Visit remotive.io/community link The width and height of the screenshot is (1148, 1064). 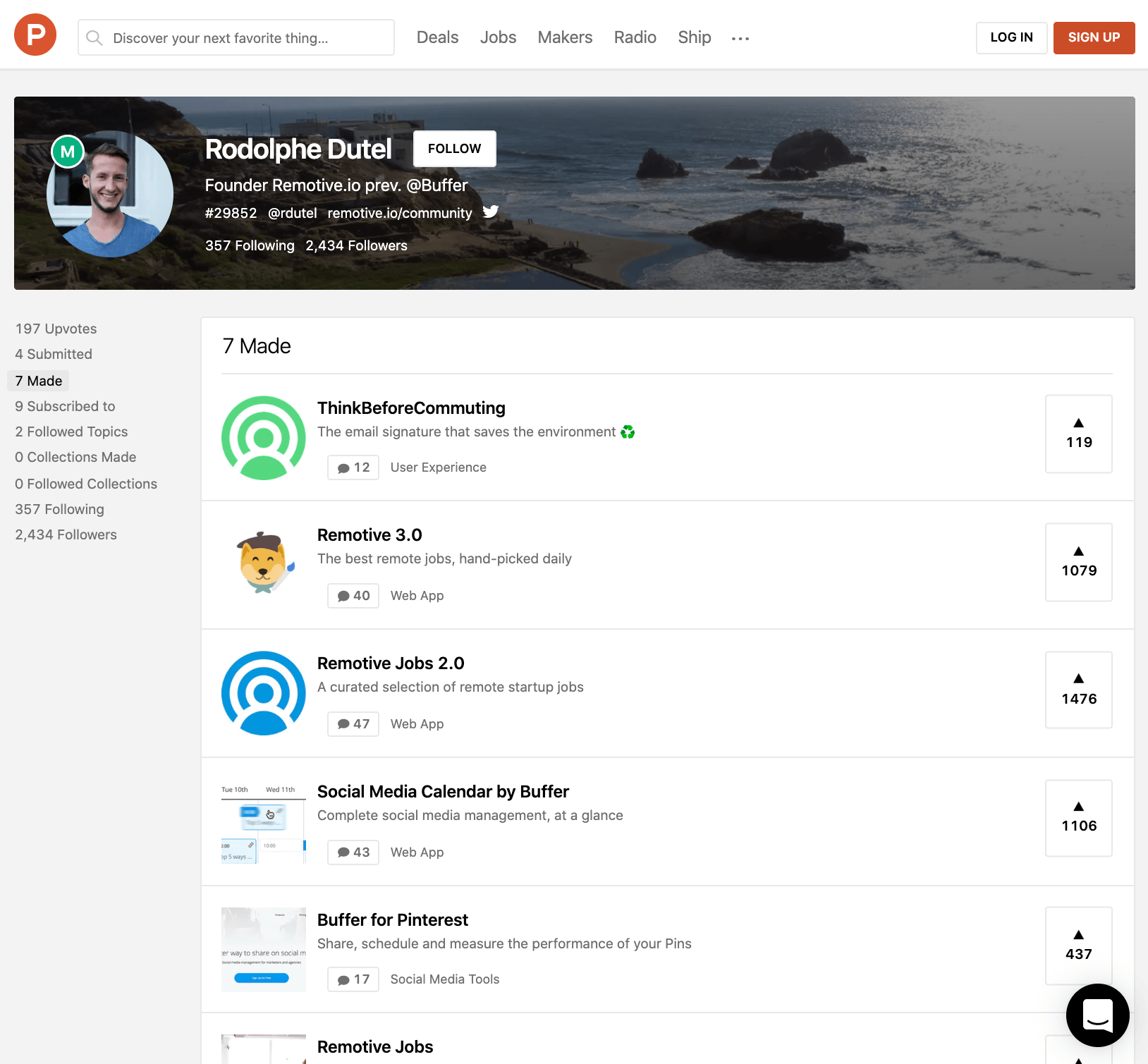point(400,213)
